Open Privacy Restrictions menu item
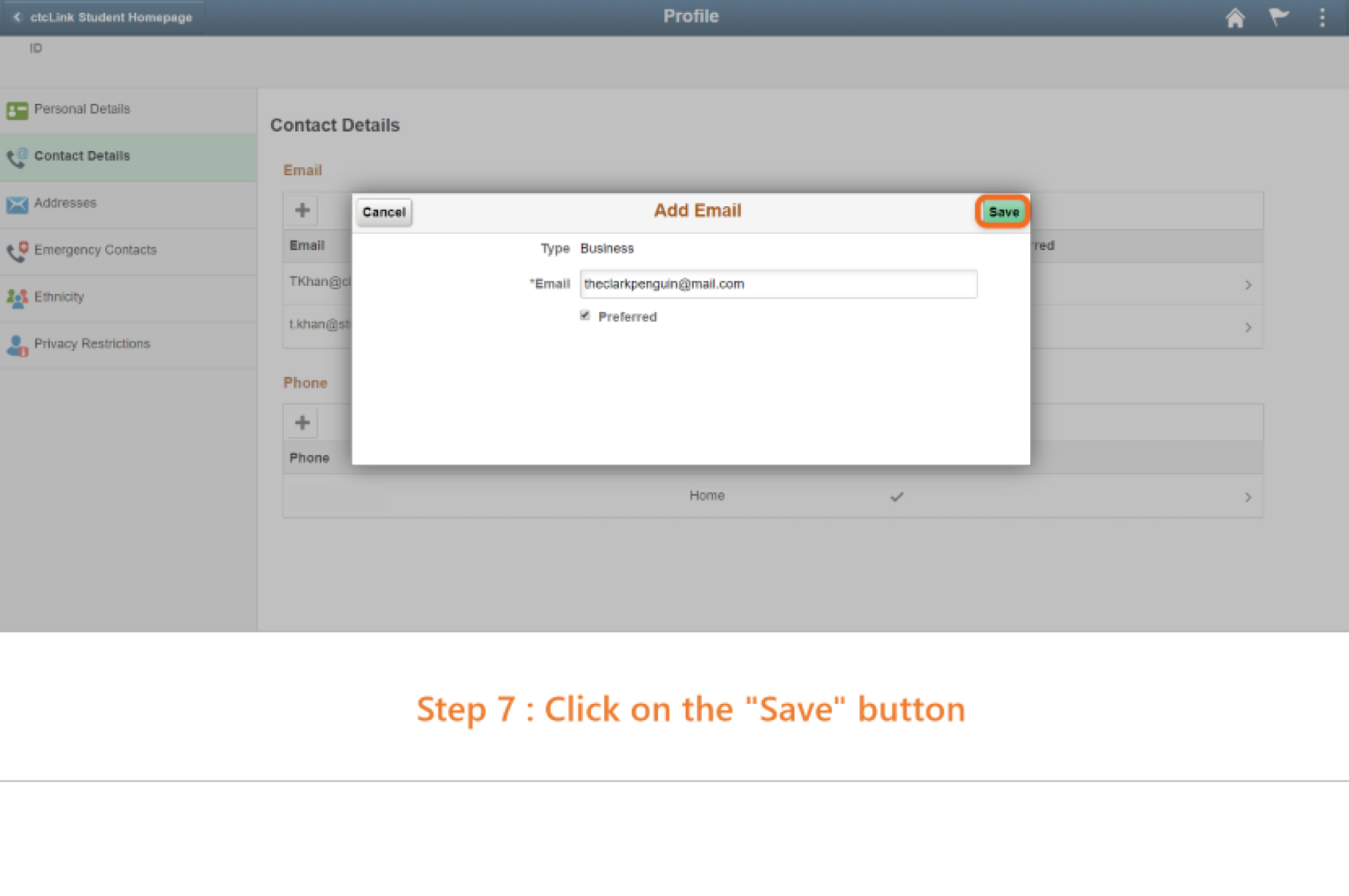This screenshot has width=1349, height=896. pos(92,344)
